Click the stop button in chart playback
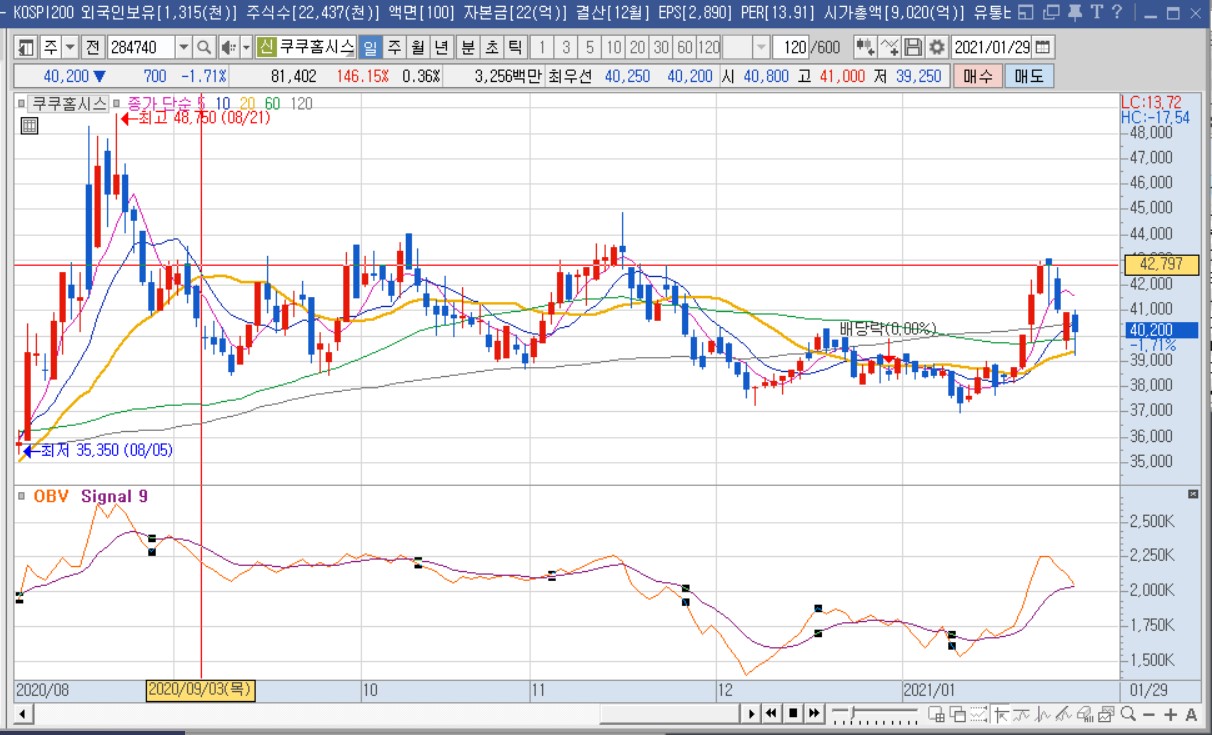 (793, 714)
